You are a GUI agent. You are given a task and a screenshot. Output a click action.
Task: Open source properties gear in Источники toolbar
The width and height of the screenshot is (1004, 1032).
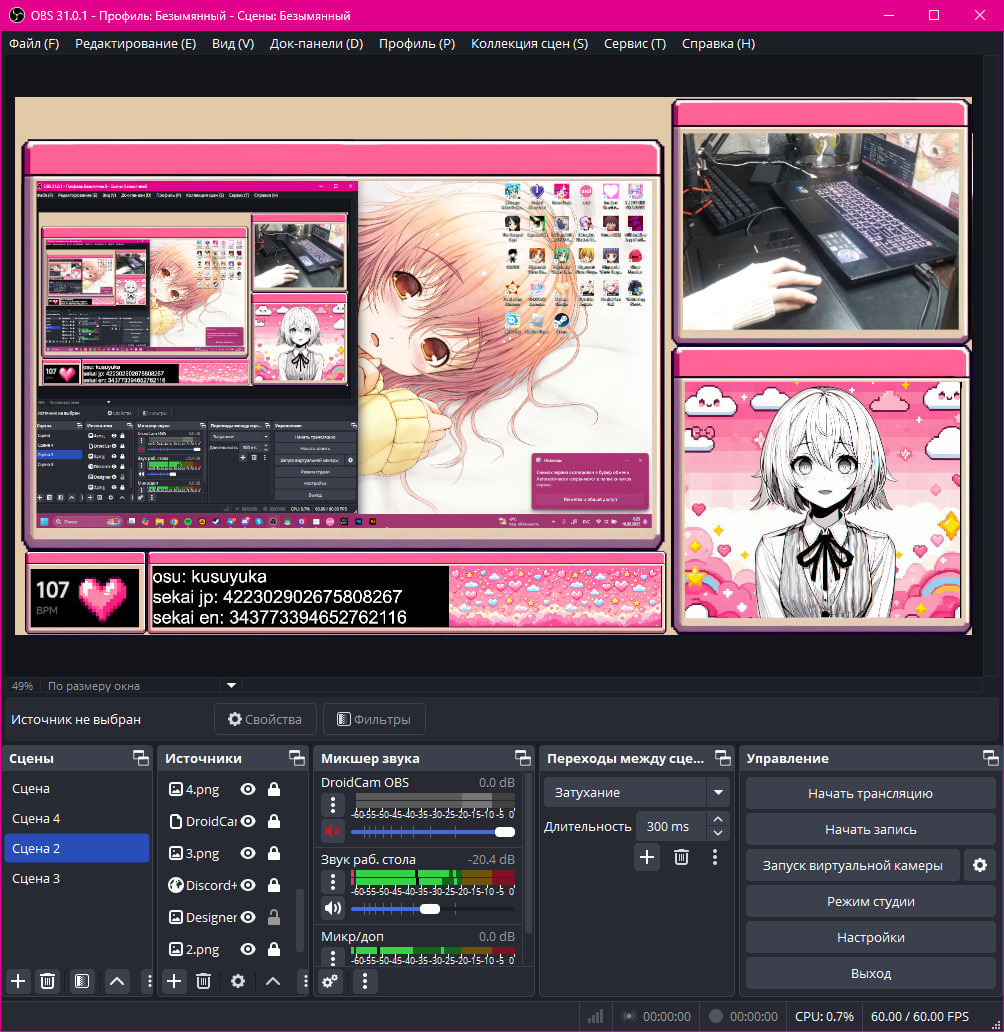(x=238, y=981)
